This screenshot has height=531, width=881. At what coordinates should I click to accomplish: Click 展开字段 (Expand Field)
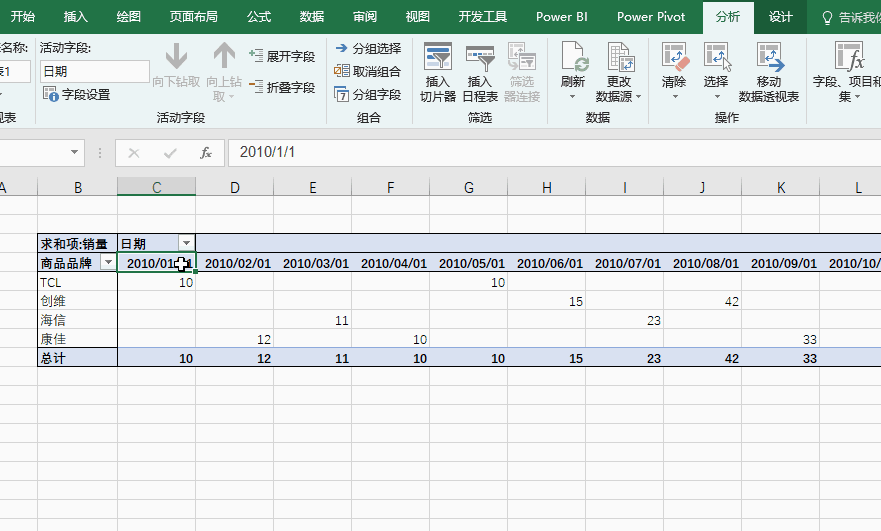coord(282,56)
